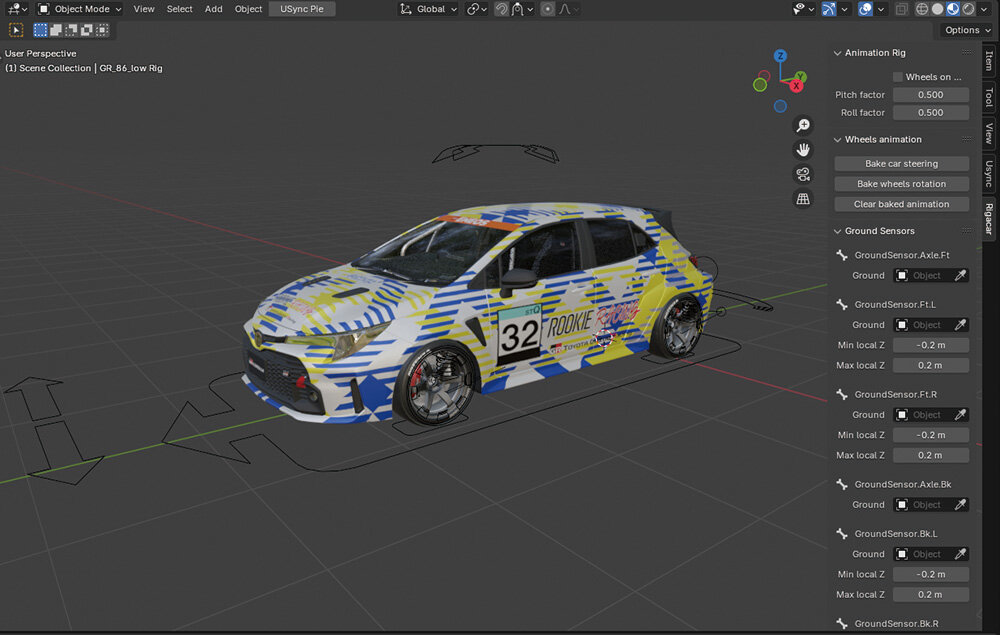Image resolution: width=1000 pixels, height=635 pixels.
Task: Switch perspective/orthographic with grid icon
Action: 803,199
